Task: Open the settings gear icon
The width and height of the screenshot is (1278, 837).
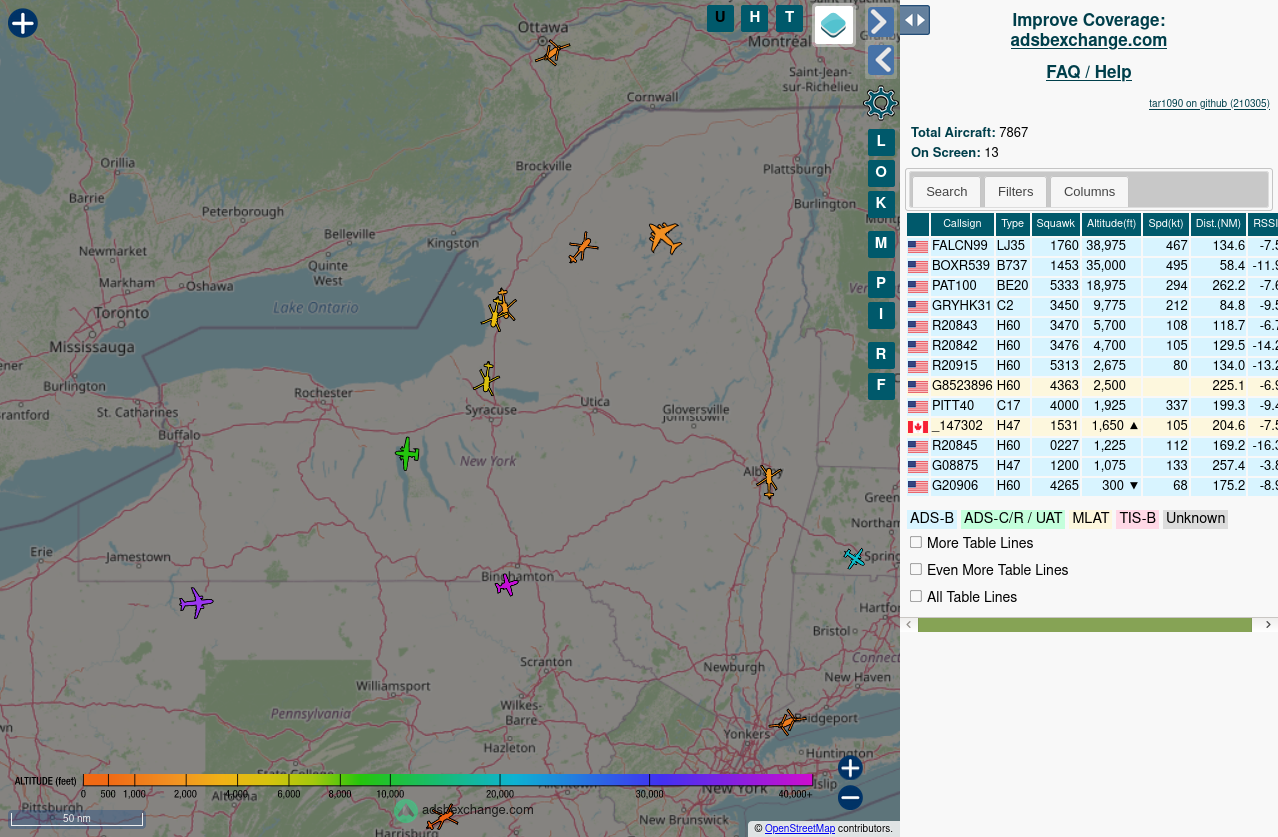Action: coord(881,103)
